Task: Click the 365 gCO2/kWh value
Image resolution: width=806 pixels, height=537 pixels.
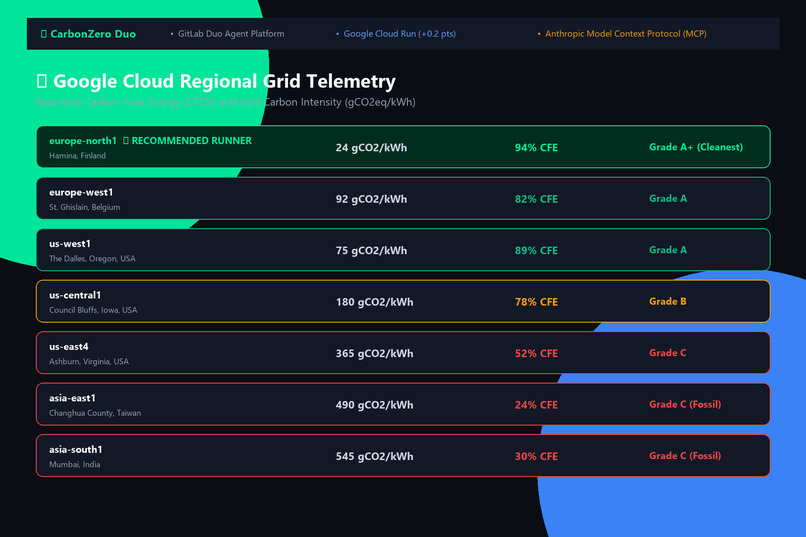Action: point(374,353)
